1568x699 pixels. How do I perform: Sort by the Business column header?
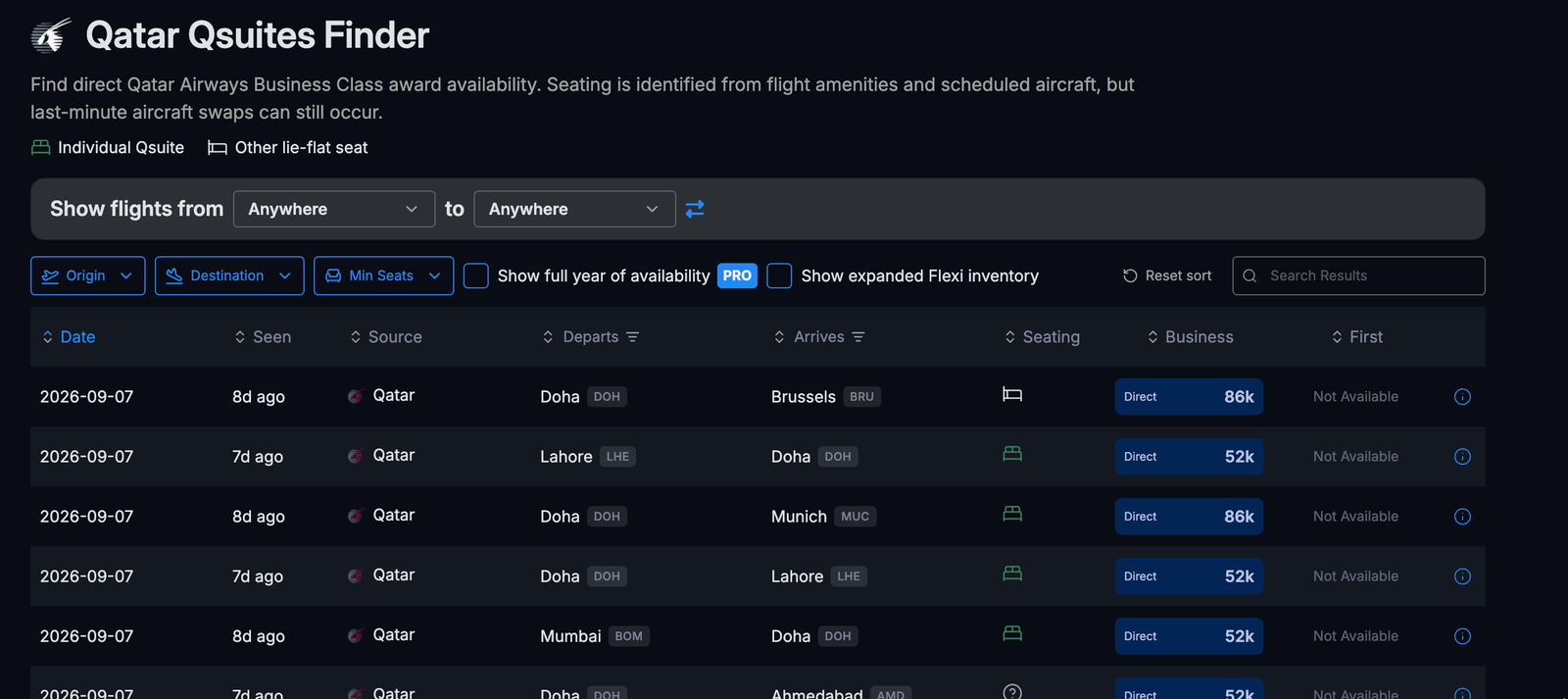click(1191, 337)
